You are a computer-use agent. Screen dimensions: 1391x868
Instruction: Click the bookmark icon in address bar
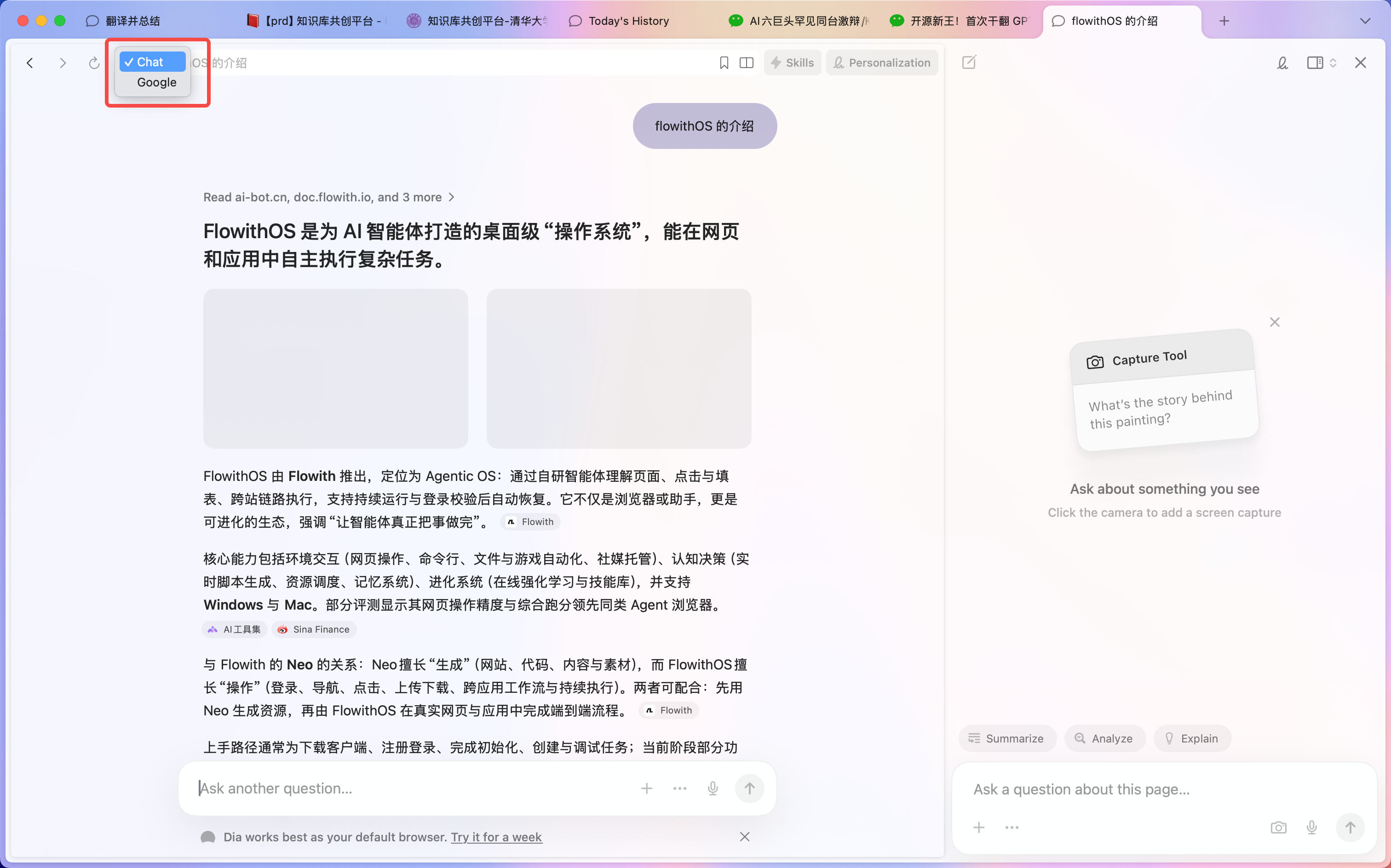(x=724, y=63)
